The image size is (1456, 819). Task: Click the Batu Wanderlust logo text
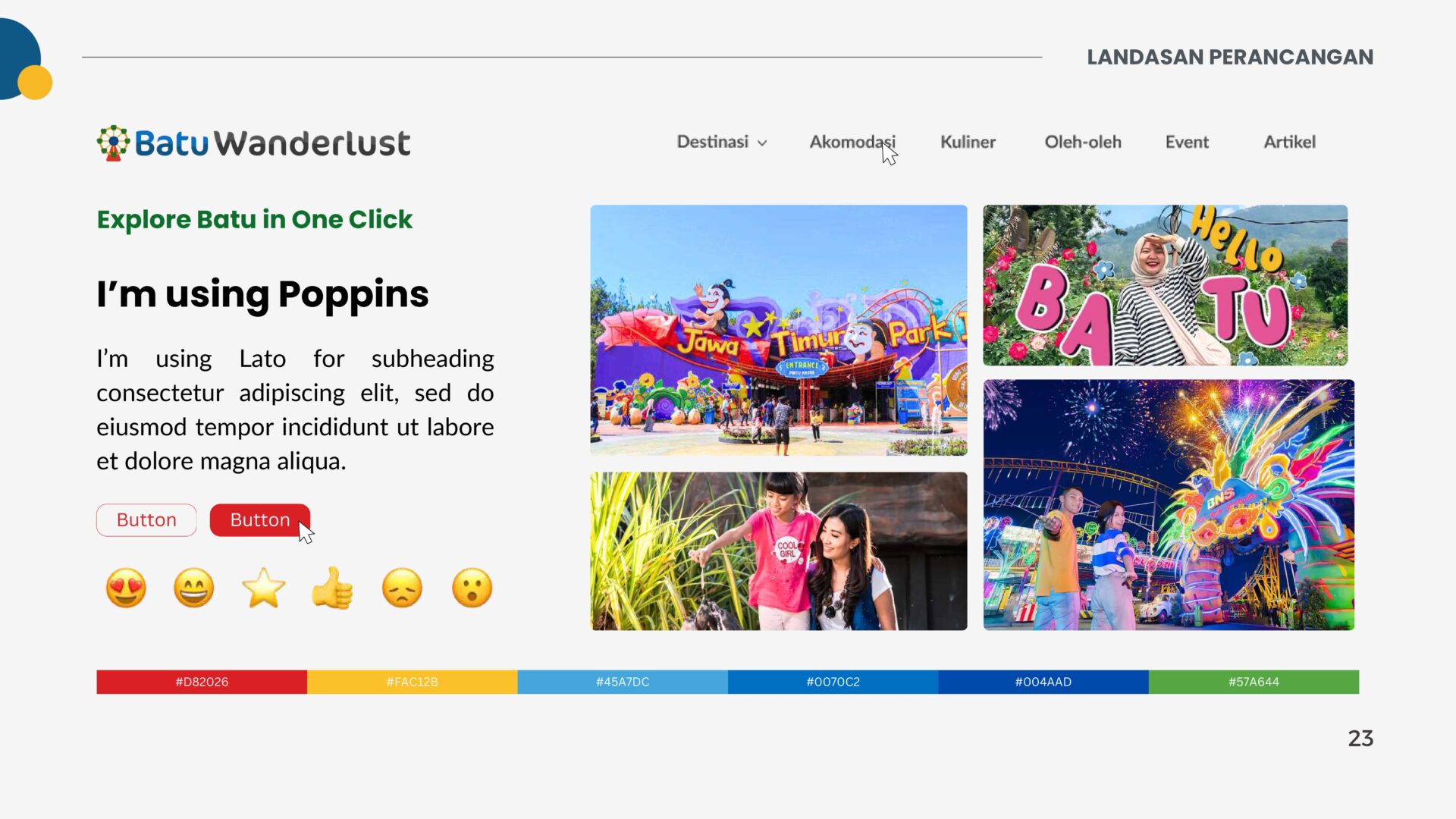point(273,143)
